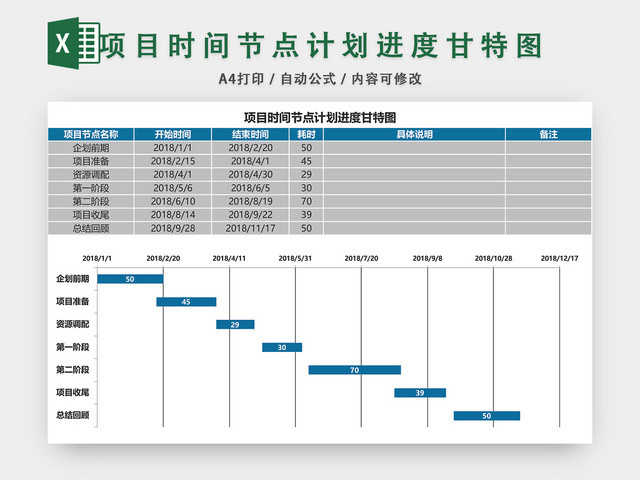Click the 第一阶段 table cell
The width and height of the screenshot is (640, 480).
coord(91,188)
